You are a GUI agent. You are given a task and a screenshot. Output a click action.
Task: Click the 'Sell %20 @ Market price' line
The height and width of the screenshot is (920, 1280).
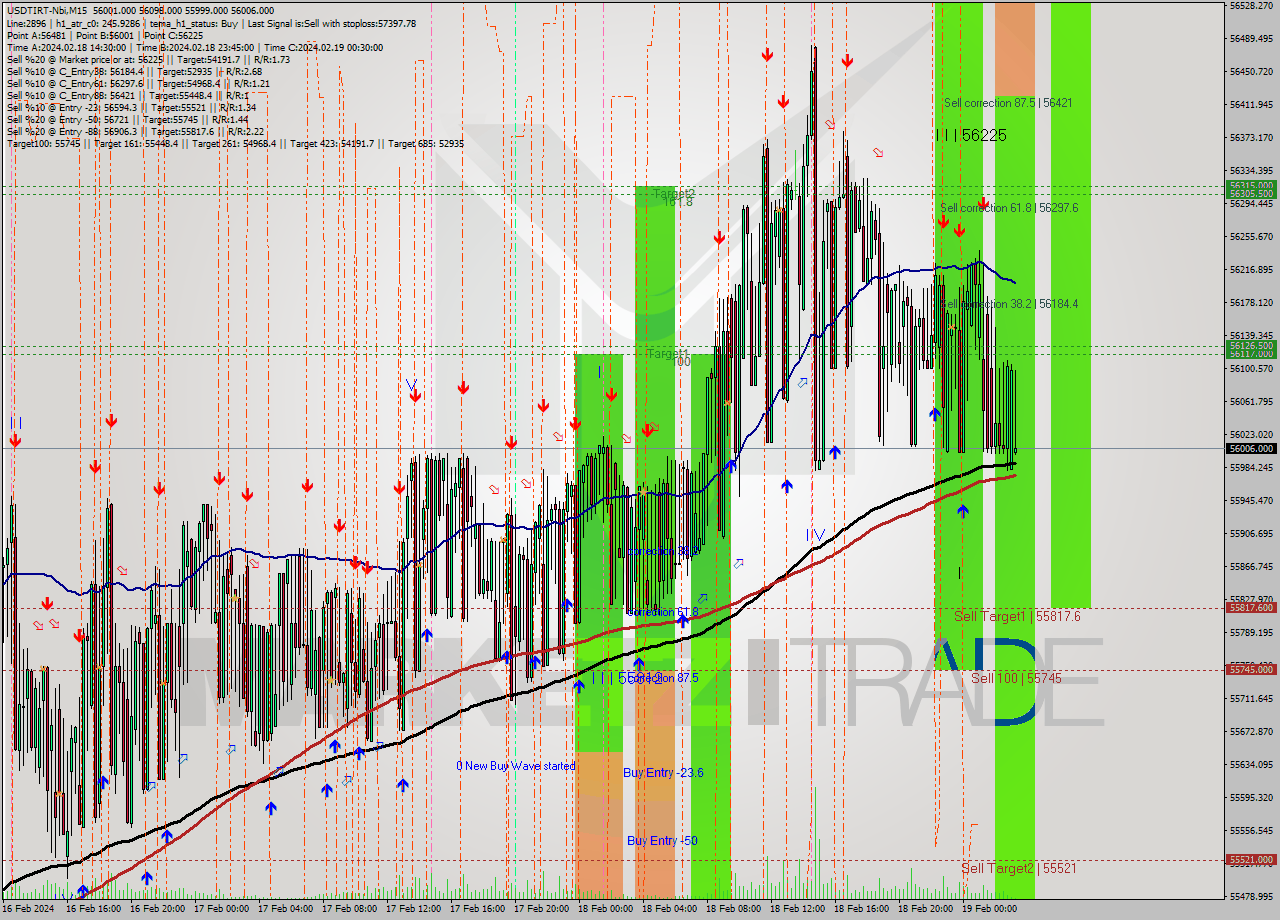[x=148, y=59]
